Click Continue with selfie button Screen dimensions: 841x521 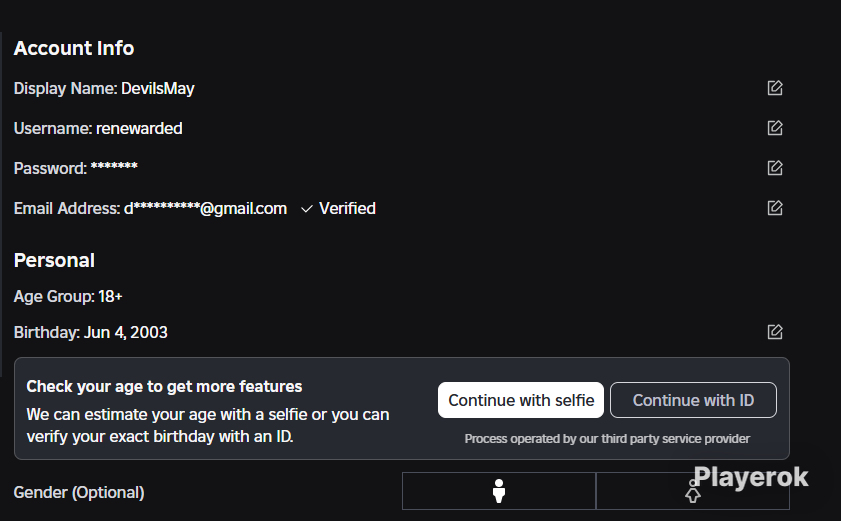[x=521, y=400]
